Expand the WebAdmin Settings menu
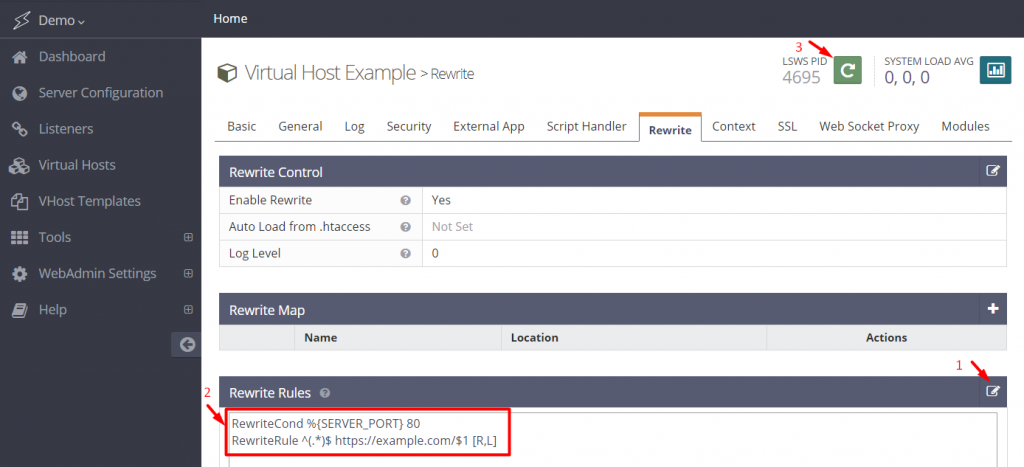Screen dimensions: 1024x467 click(x=188, y=274)
